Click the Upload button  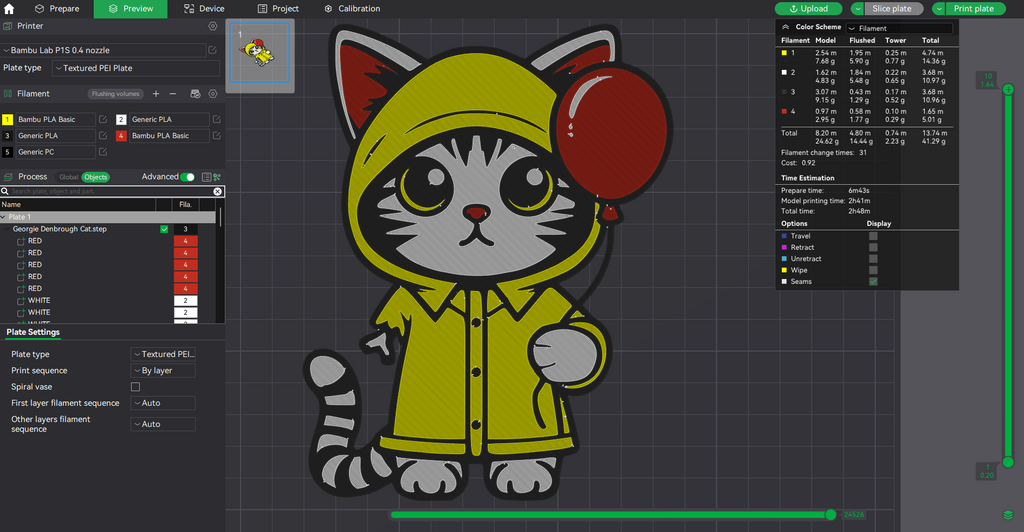[808, 8]
